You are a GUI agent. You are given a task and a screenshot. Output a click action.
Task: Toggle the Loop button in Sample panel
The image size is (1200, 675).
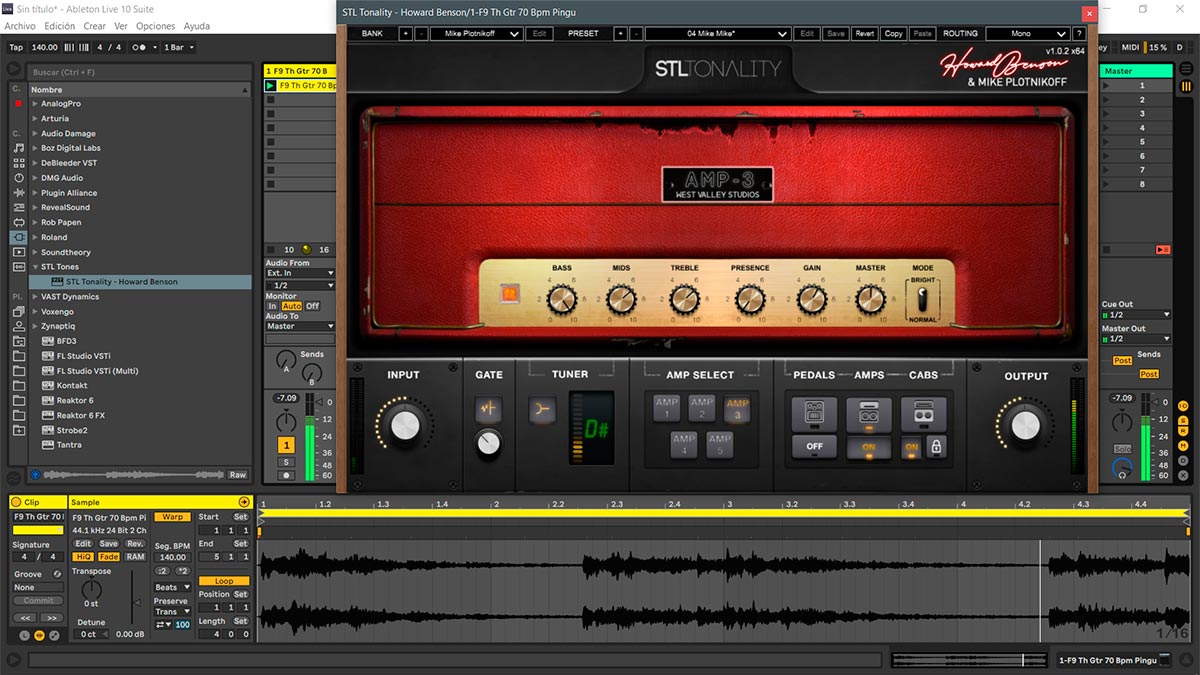[x=224, y=581]
